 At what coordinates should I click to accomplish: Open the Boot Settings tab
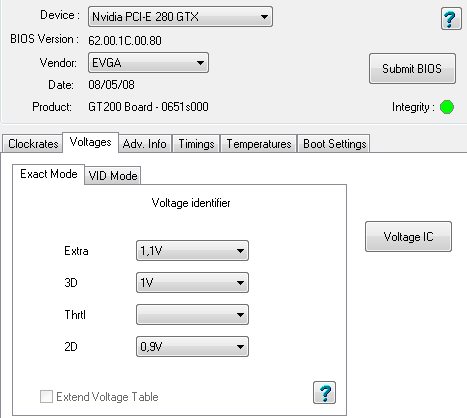point(334,144)
